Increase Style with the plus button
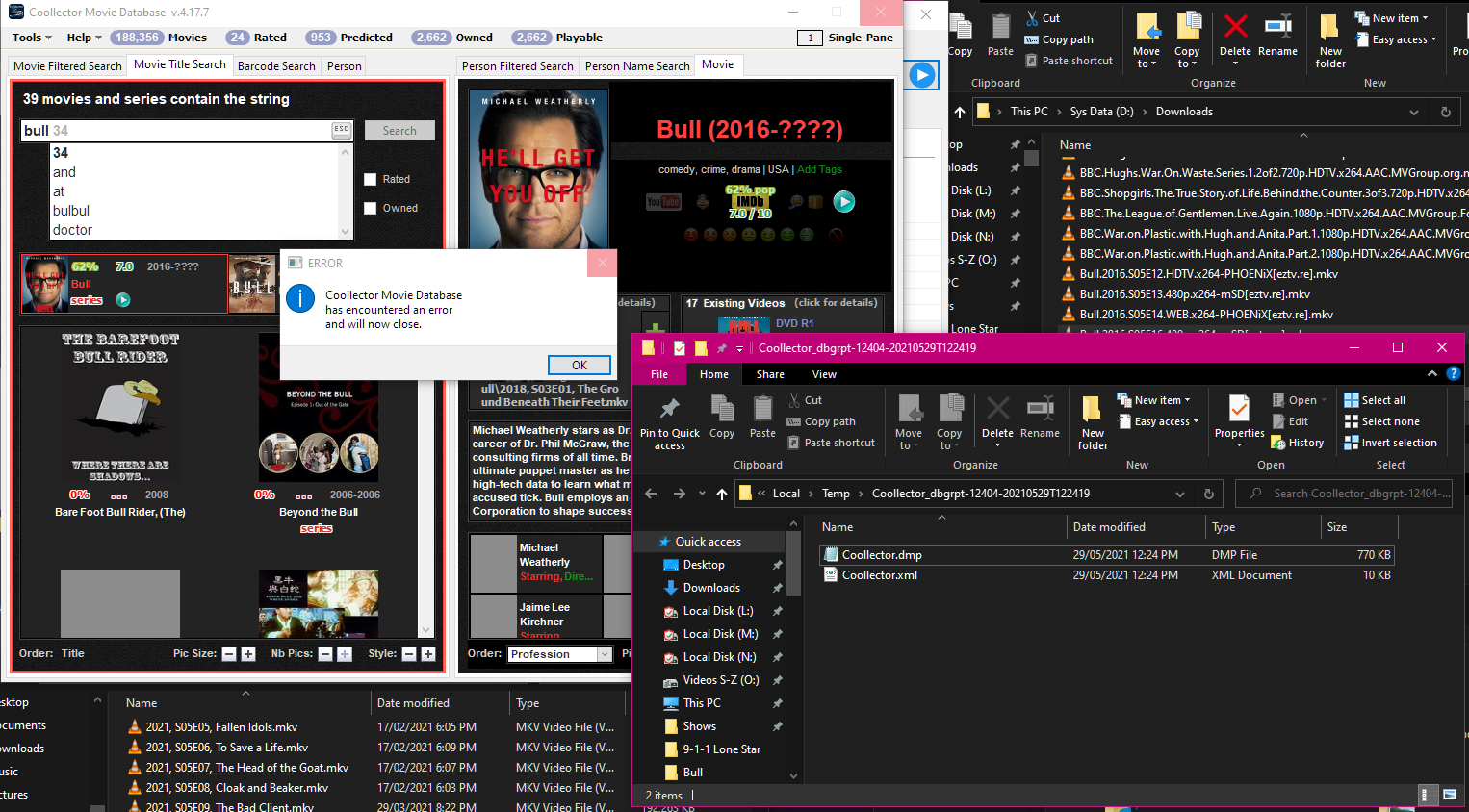 pyautogui.click(x=428, y=654)
